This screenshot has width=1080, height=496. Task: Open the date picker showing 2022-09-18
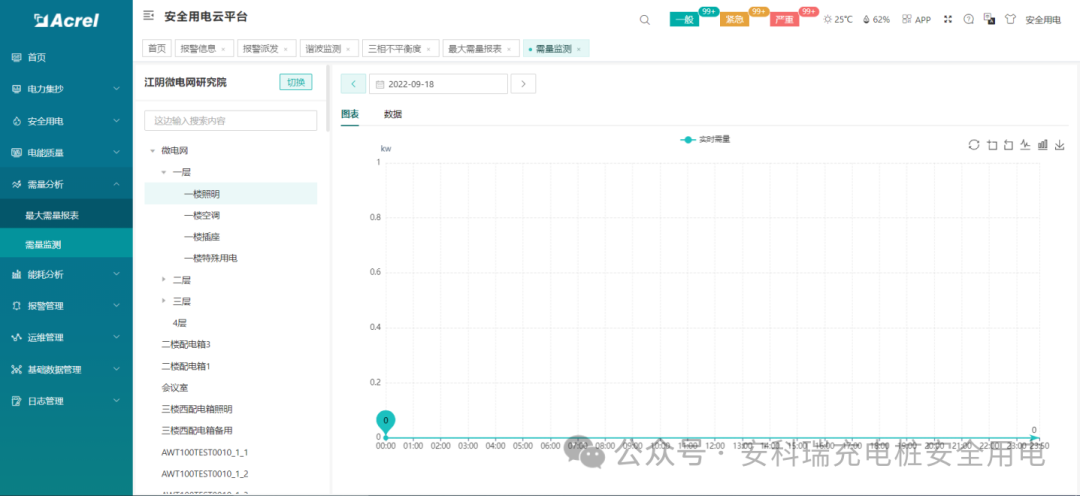tap(439, 84)
